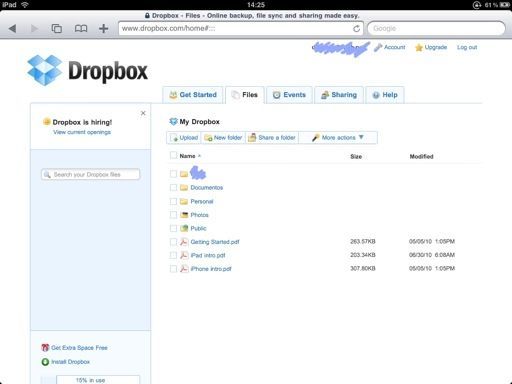Click the Photos folder icon
Image resolution: width=512 pixels, height=384 pixels.
pos(184,215)
